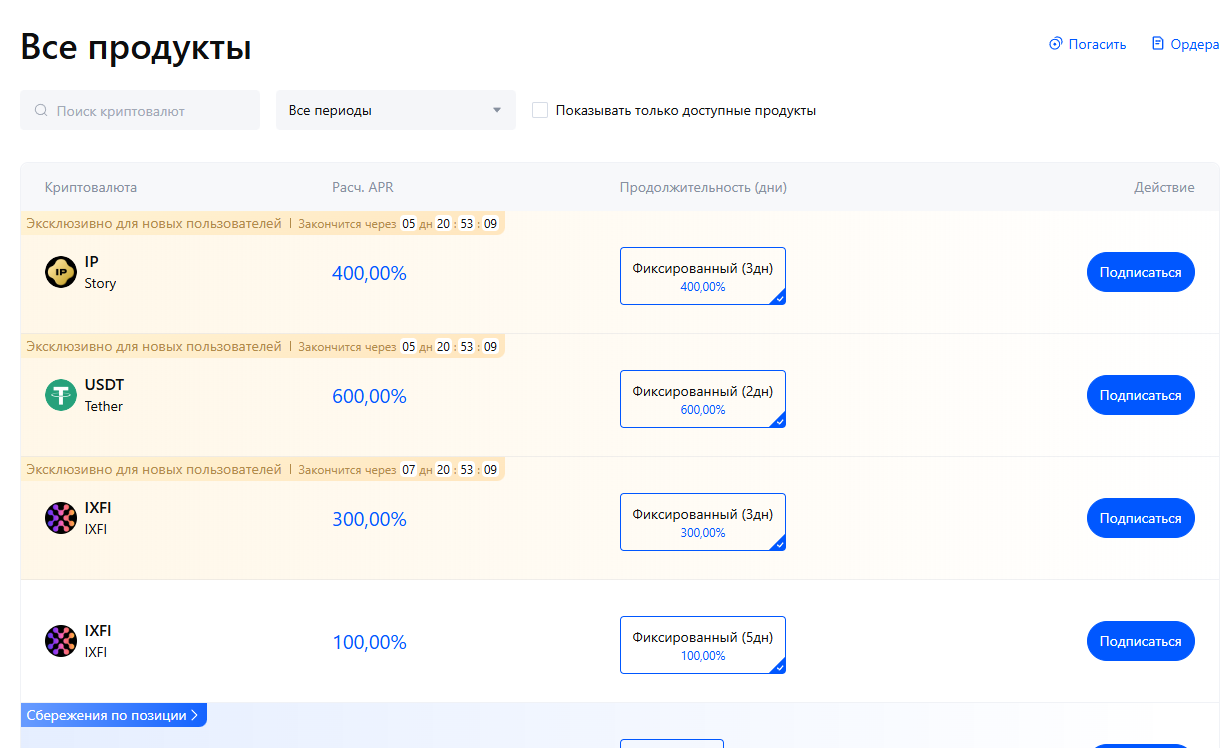The image size is (1223, 748).
Task: Click the redeem icon beside Погасить
Action: (1055, 44)
